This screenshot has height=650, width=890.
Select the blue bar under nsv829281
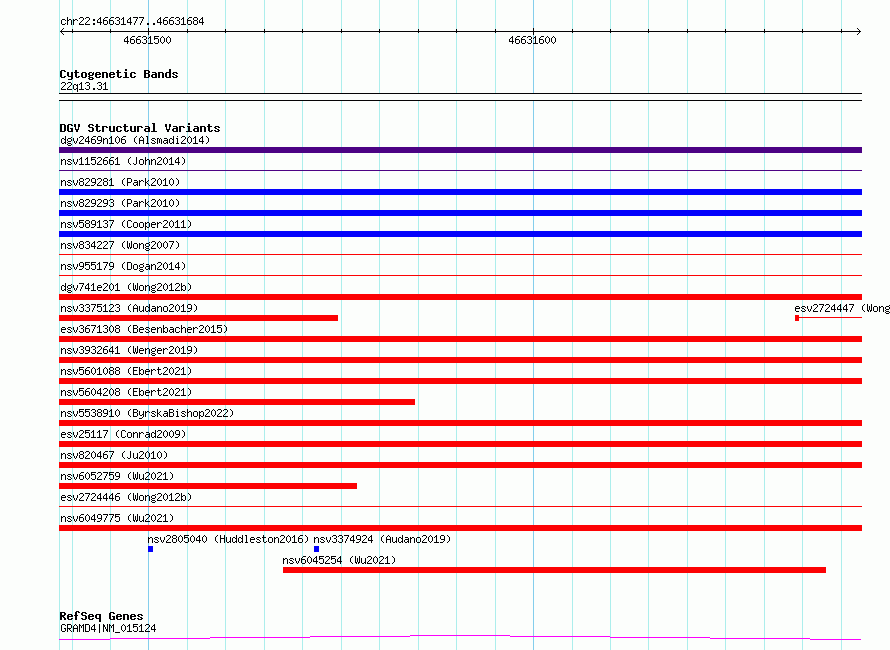click(460, 192)
